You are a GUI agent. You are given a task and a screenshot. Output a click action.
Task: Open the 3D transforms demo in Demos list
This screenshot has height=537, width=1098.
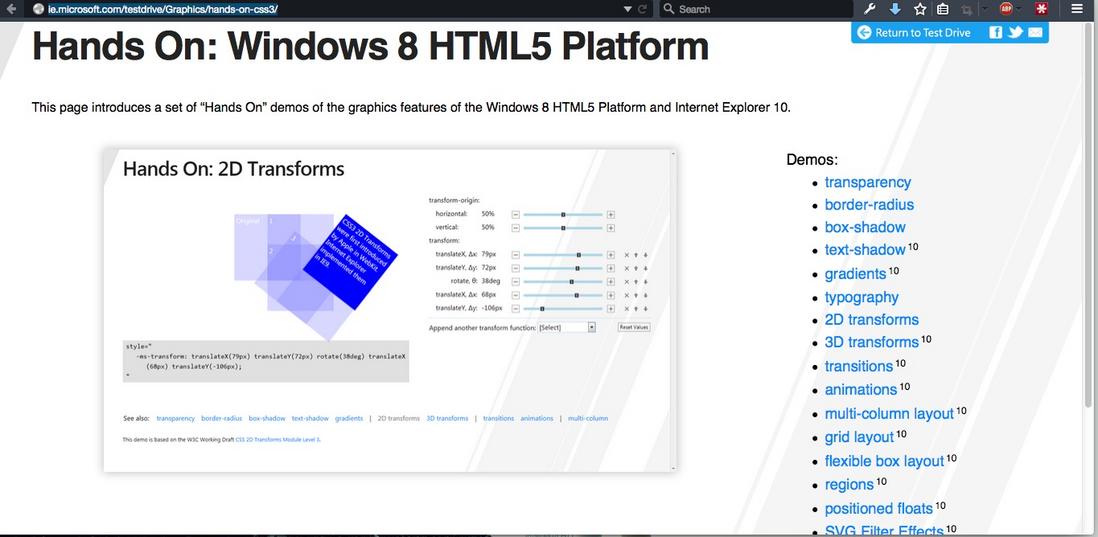click(871, 342)
